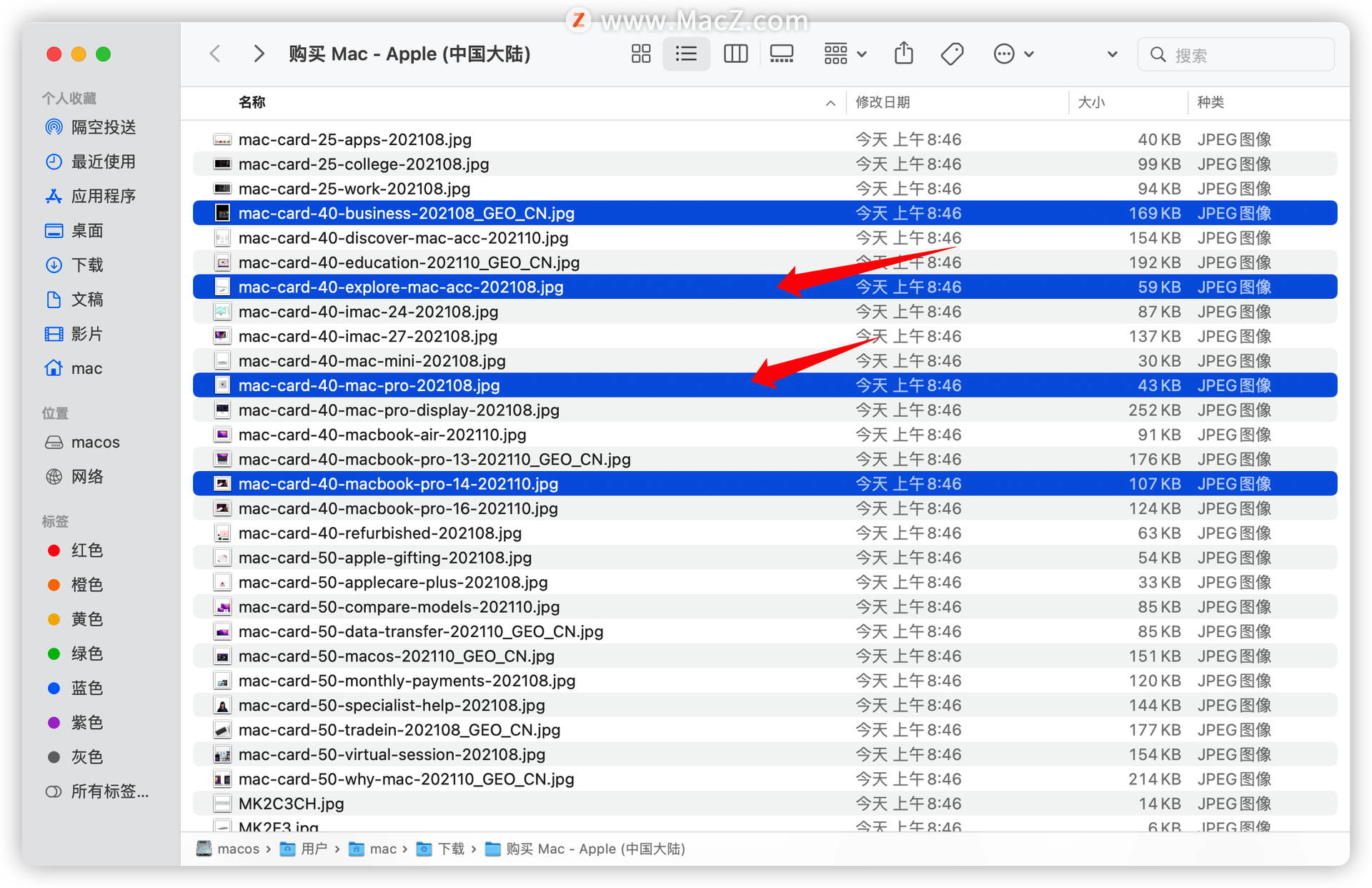
Task: Filter by the 橙色 tag
Action: [74, 584]
